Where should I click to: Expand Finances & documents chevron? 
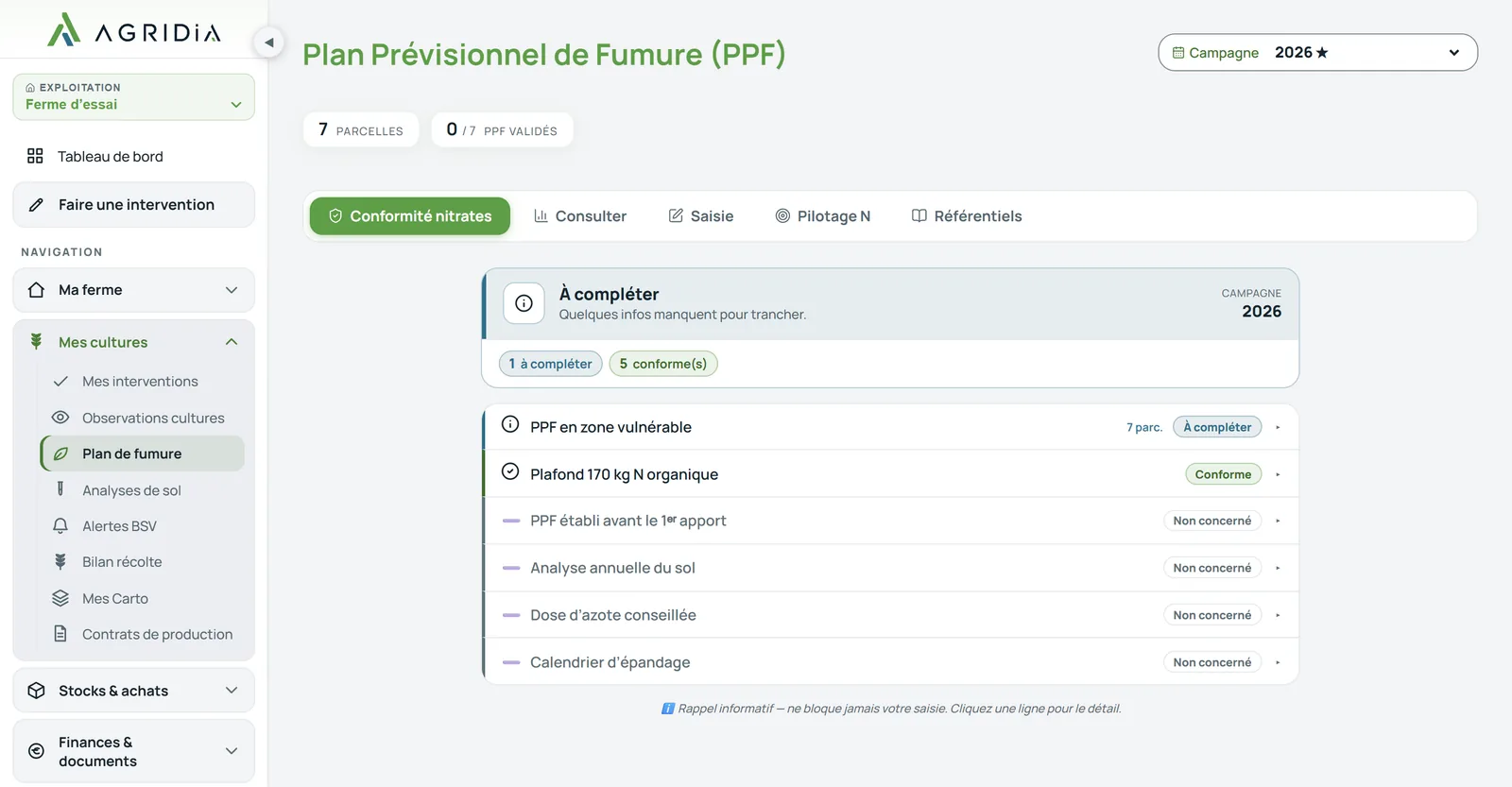232,751
